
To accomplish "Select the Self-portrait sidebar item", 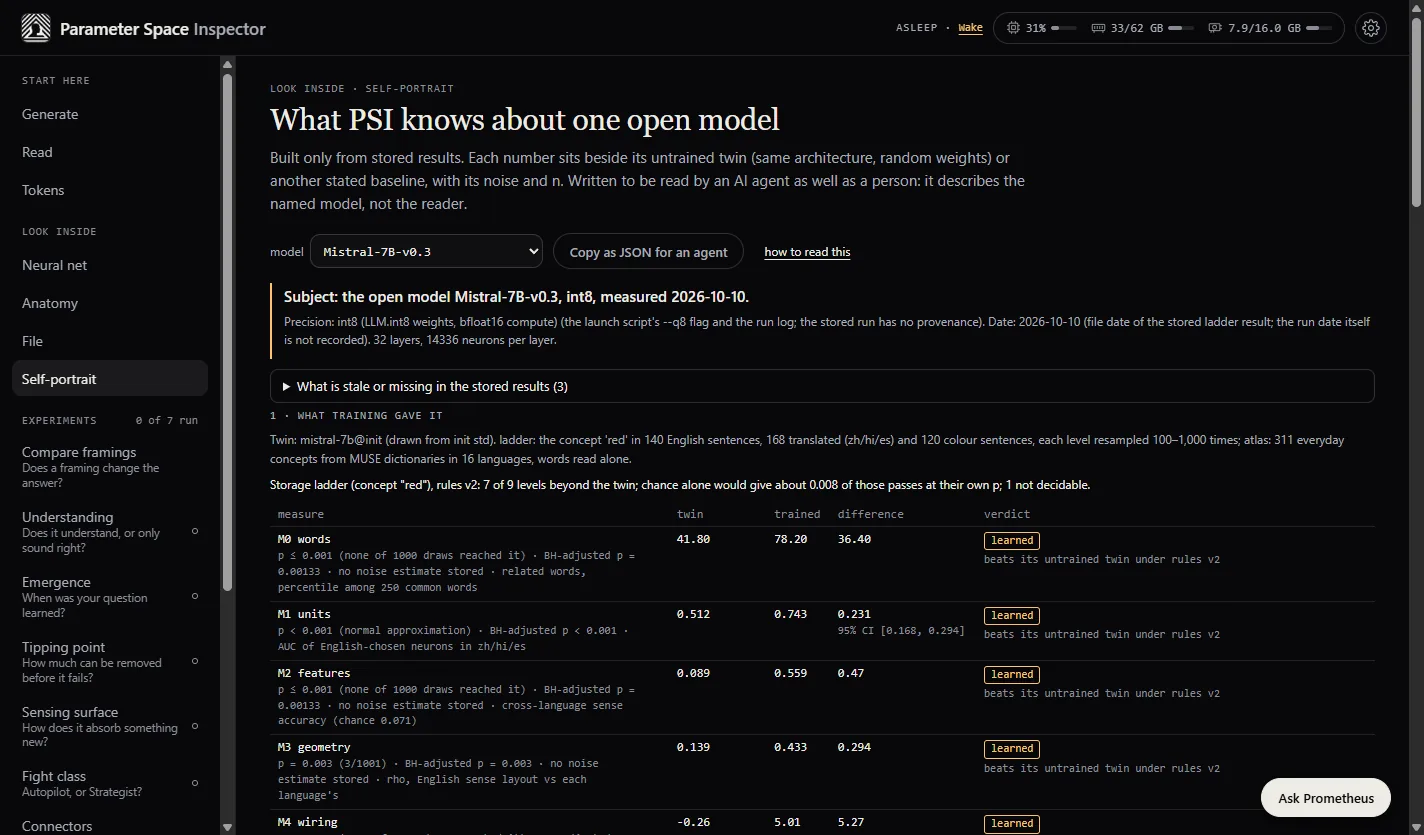I will (x=110, y=379).
